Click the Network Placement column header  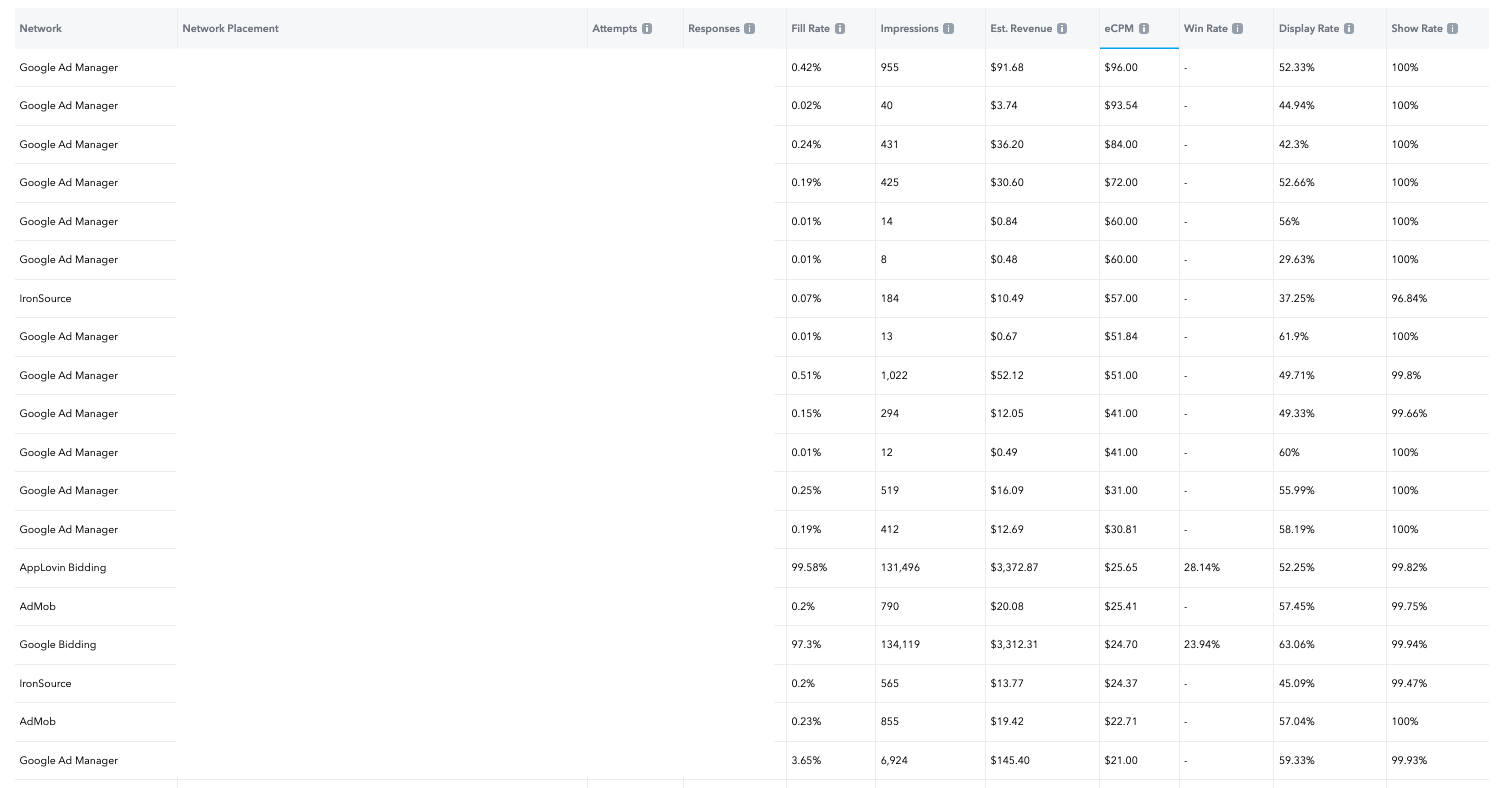pyautogui.click(x=230, y=28)
